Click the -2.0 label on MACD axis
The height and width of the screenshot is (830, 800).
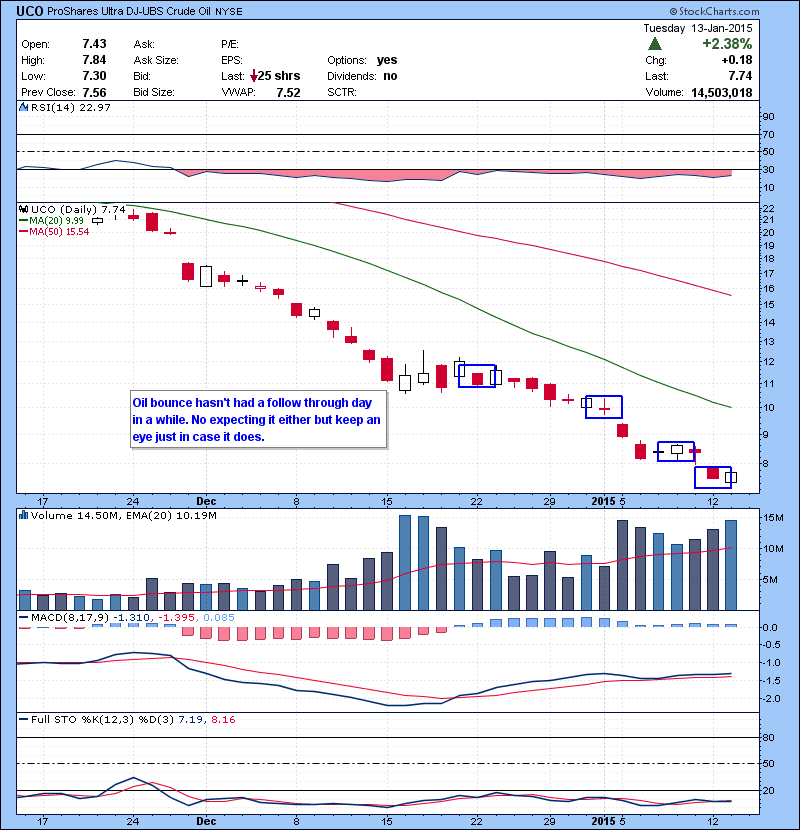click(x=772, y=699)
